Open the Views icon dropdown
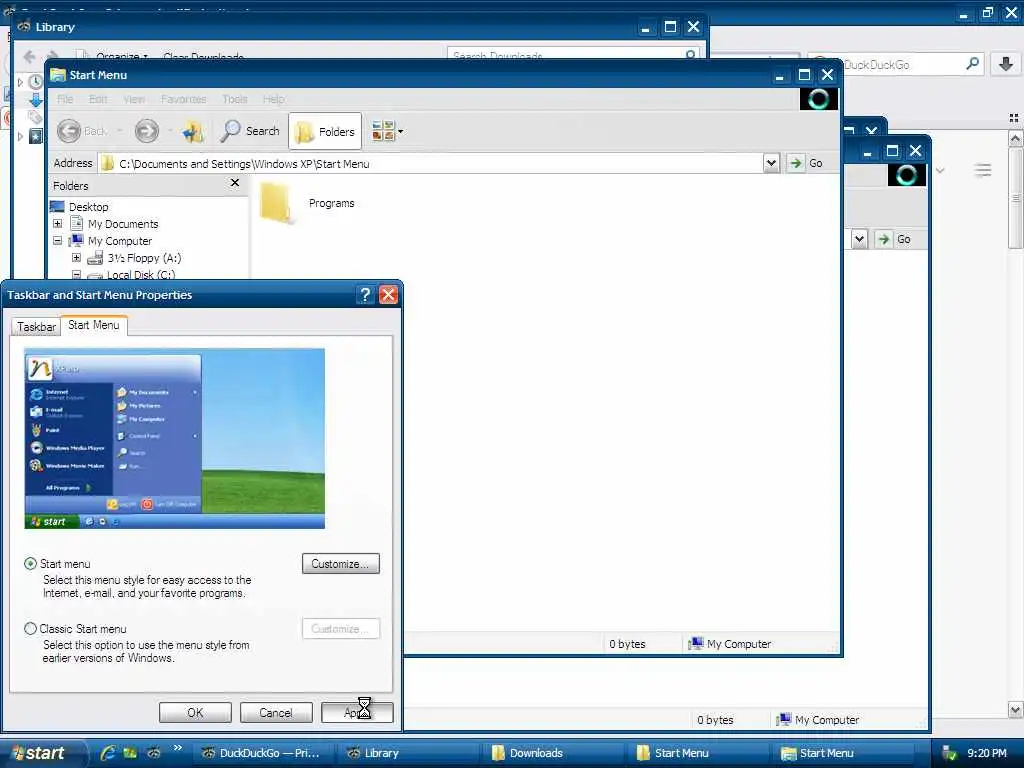Screen dimensions: 1024x768 click(x=387, y=131)
